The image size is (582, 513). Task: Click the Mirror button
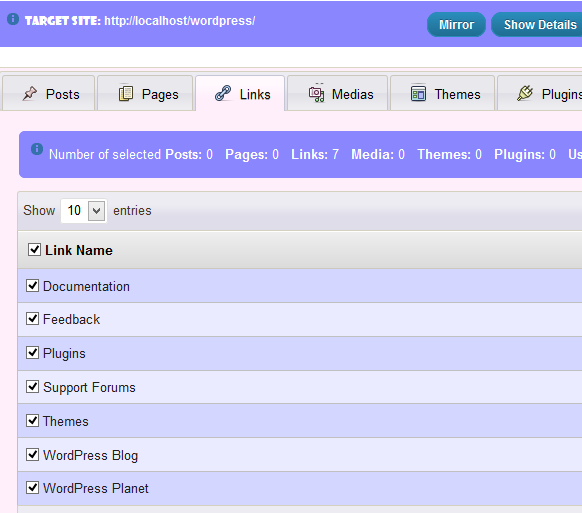456,24
